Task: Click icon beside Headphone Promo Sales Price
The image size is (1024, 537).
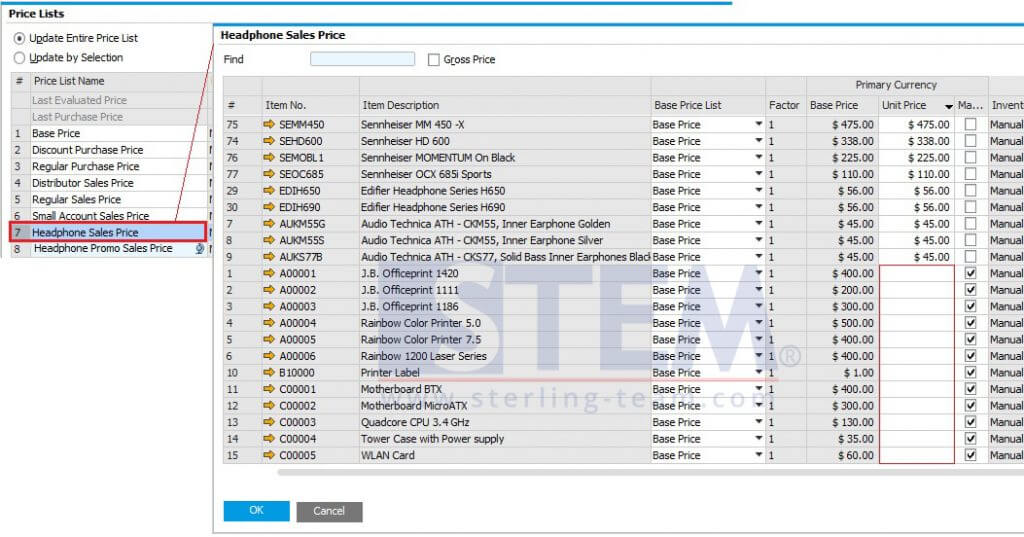Action: pos(200,249)
